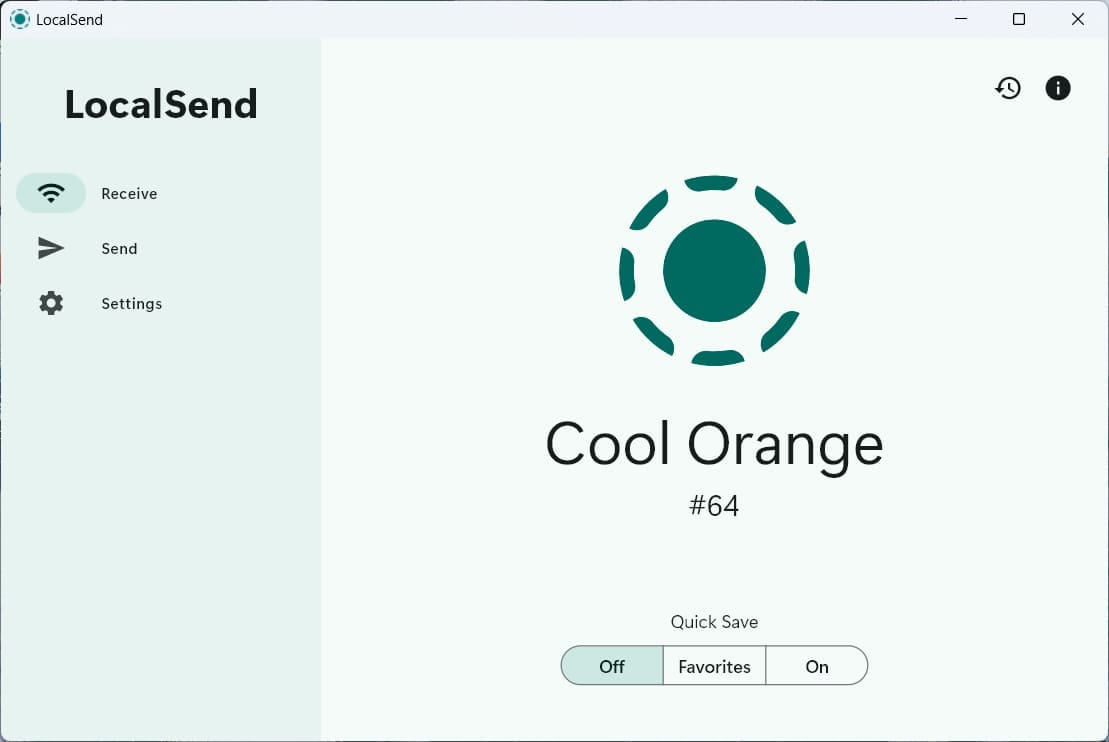
Task: Open the transfer history icon
Action: point(1008,88)
